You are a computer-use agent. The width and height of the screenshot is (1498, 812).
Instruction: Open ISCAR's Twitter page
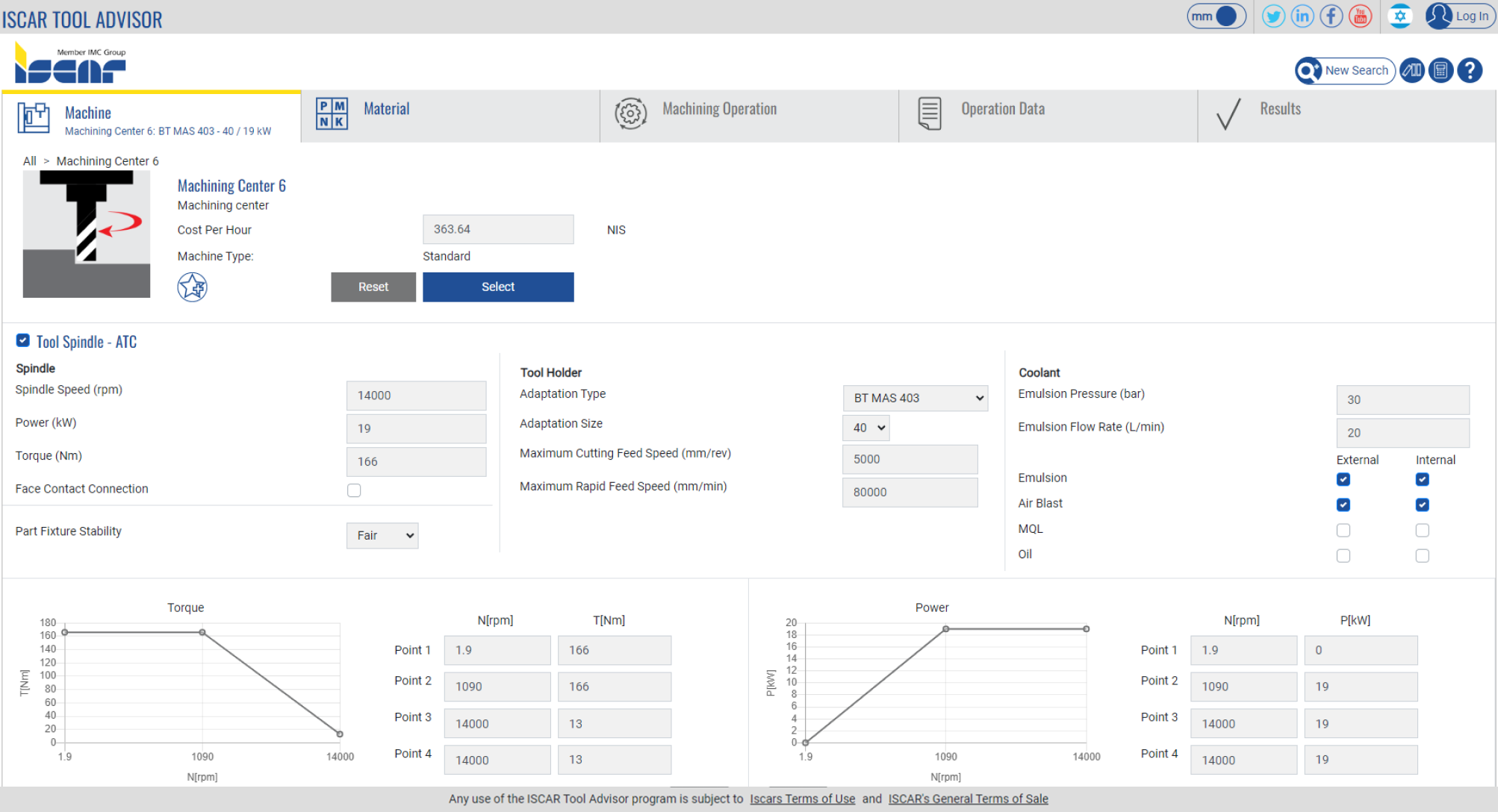[1273, 16]
